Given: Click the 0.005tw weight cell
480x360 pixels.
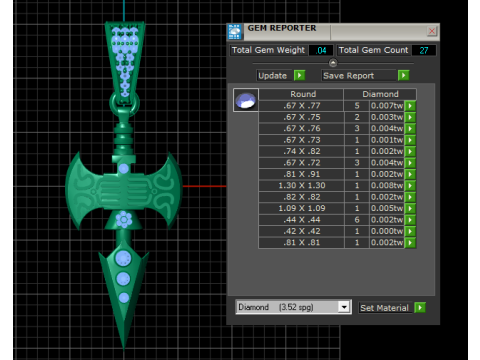Looking at the screenshot, I should pos(387,208).
